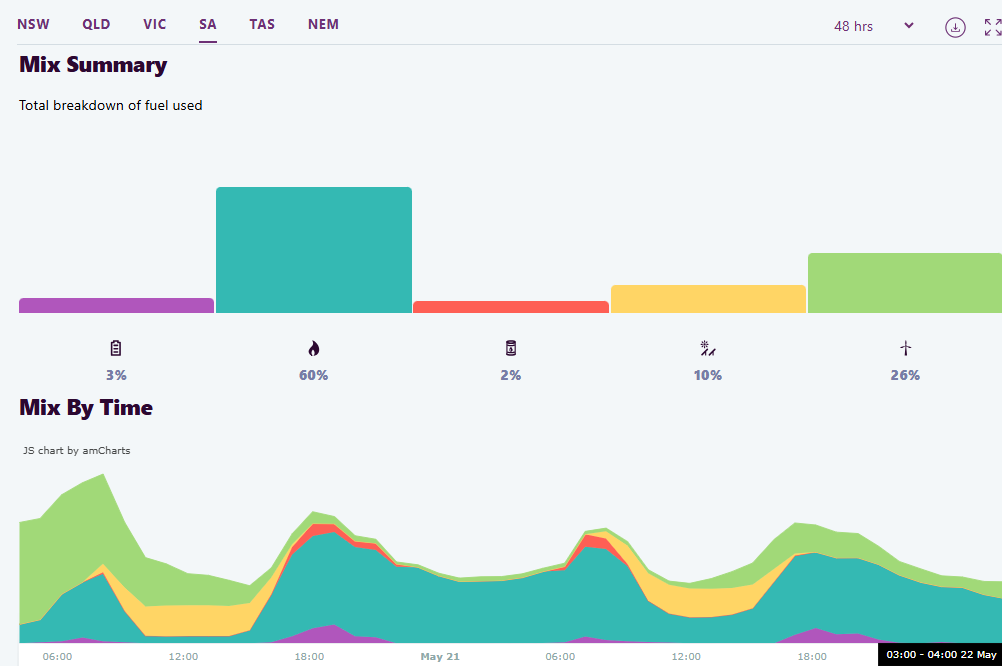
Task: Click the purple battery summary bar
Action: click(116, 306)
